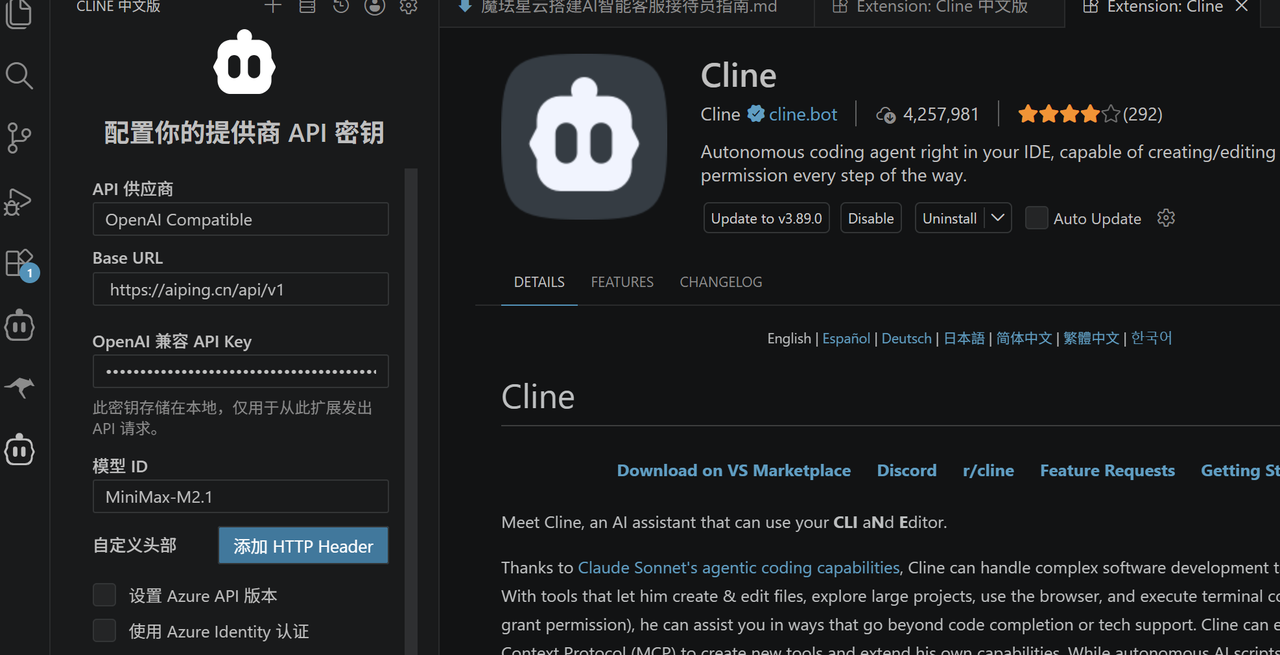Viewport: 1280px width, 655px height.
Task: Click the 模型 ID input field
Action: (x=240, y=496)
